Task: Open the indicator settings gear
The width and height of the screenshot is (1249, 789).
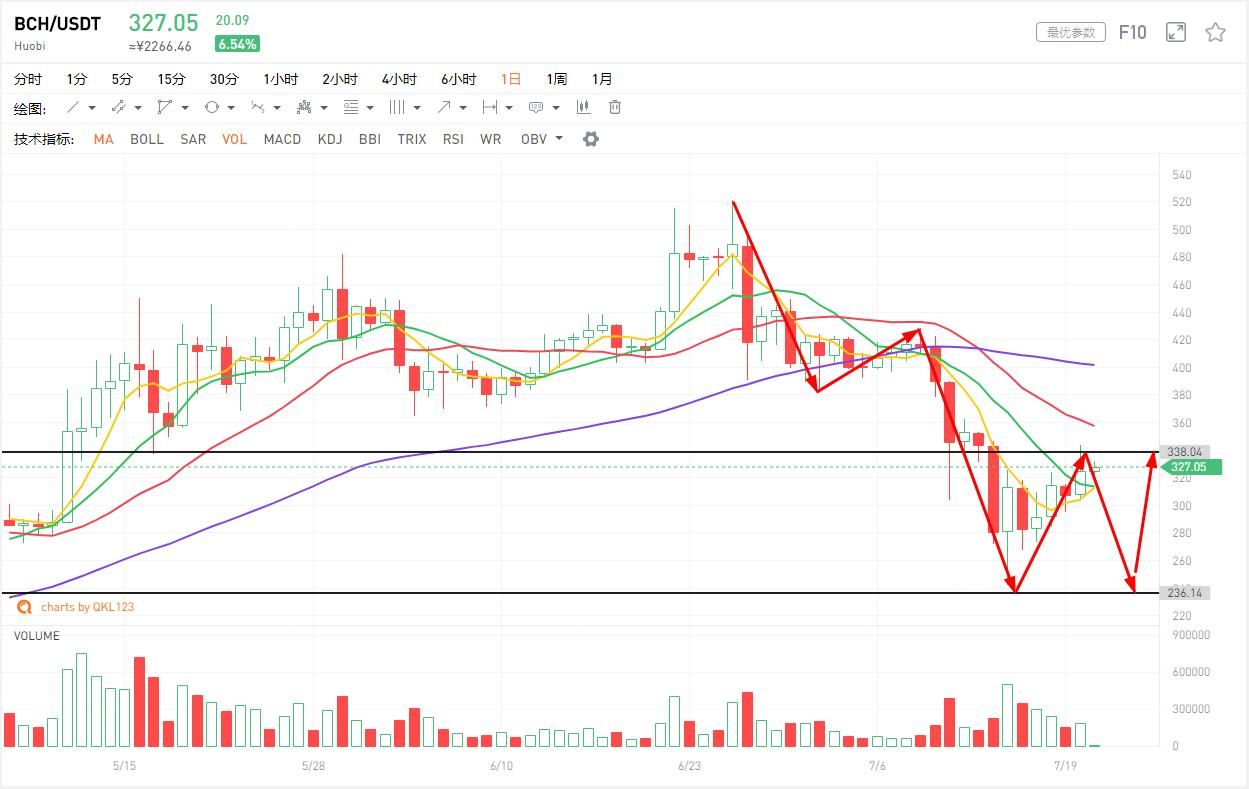Action: pyautogui.click(x=591, y=139)
